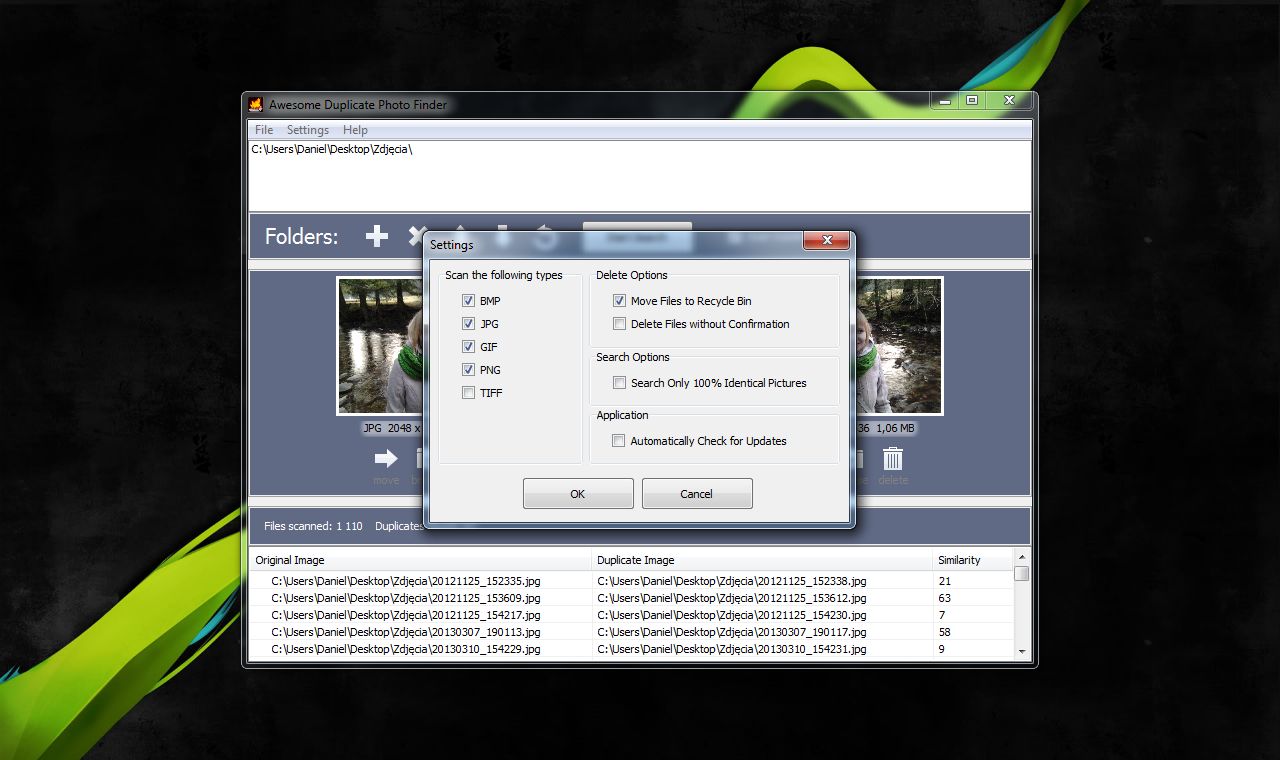
Task: Sort by the Similarity column header
Action: click(973, 560)
